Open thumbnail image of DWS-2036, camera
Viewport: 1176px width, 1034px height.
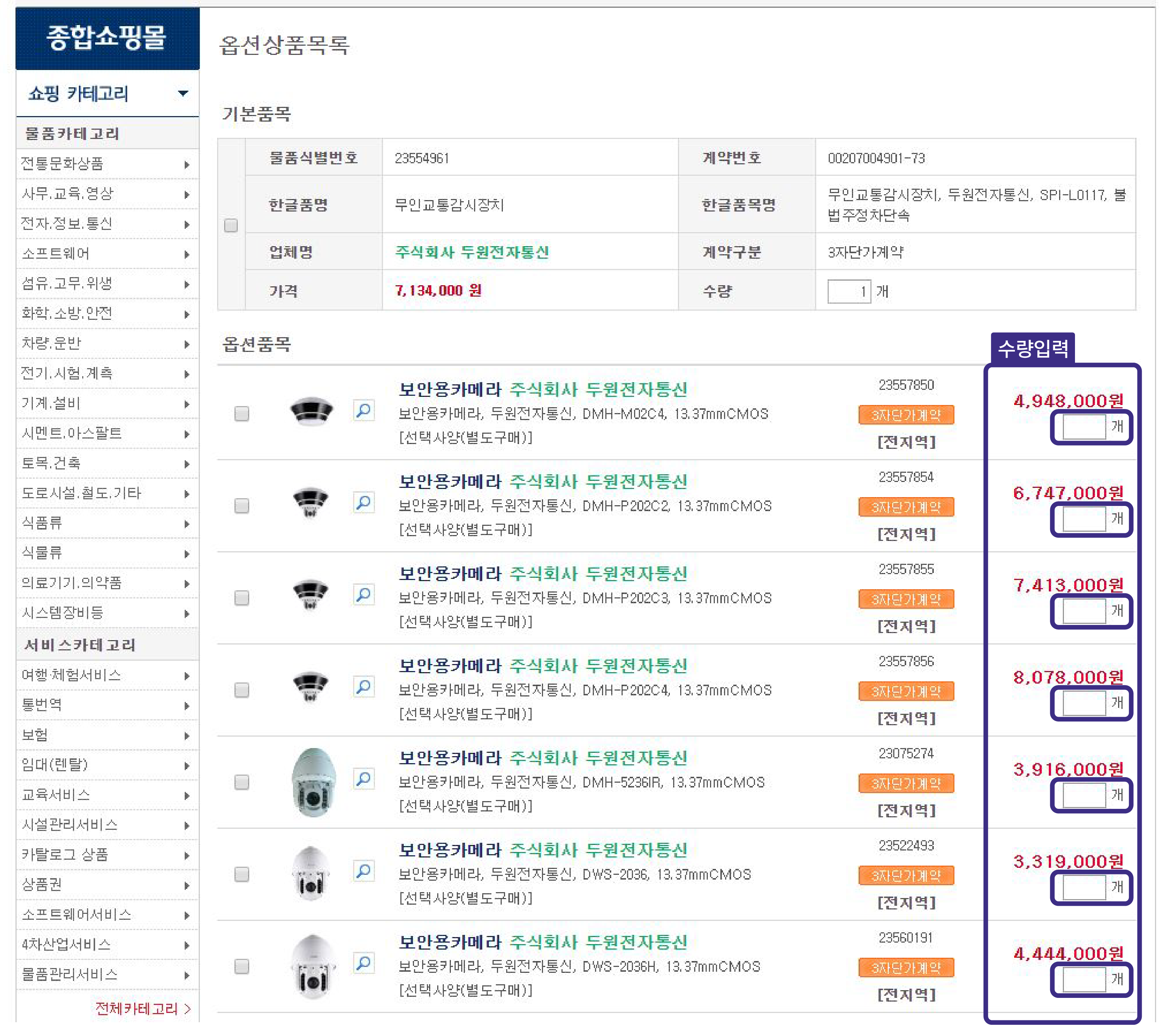(311, 874)
